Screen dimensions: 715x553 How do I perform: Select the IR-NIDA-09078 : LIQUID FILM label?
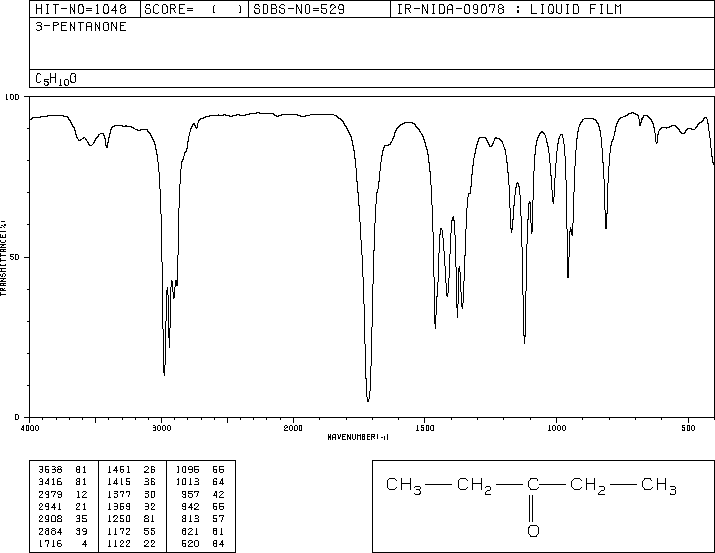[x=509, y=9]
